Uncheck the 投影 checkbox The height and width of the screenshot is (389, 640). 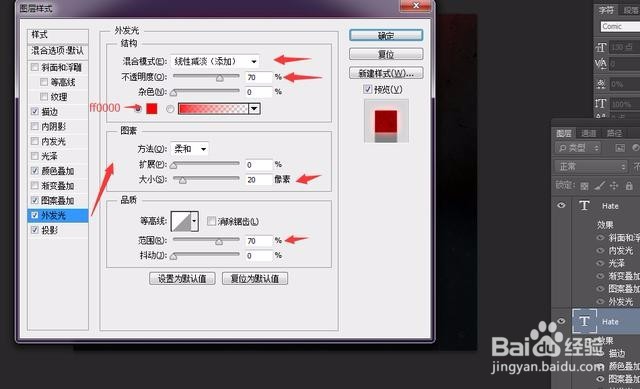(x=35, y=230)
